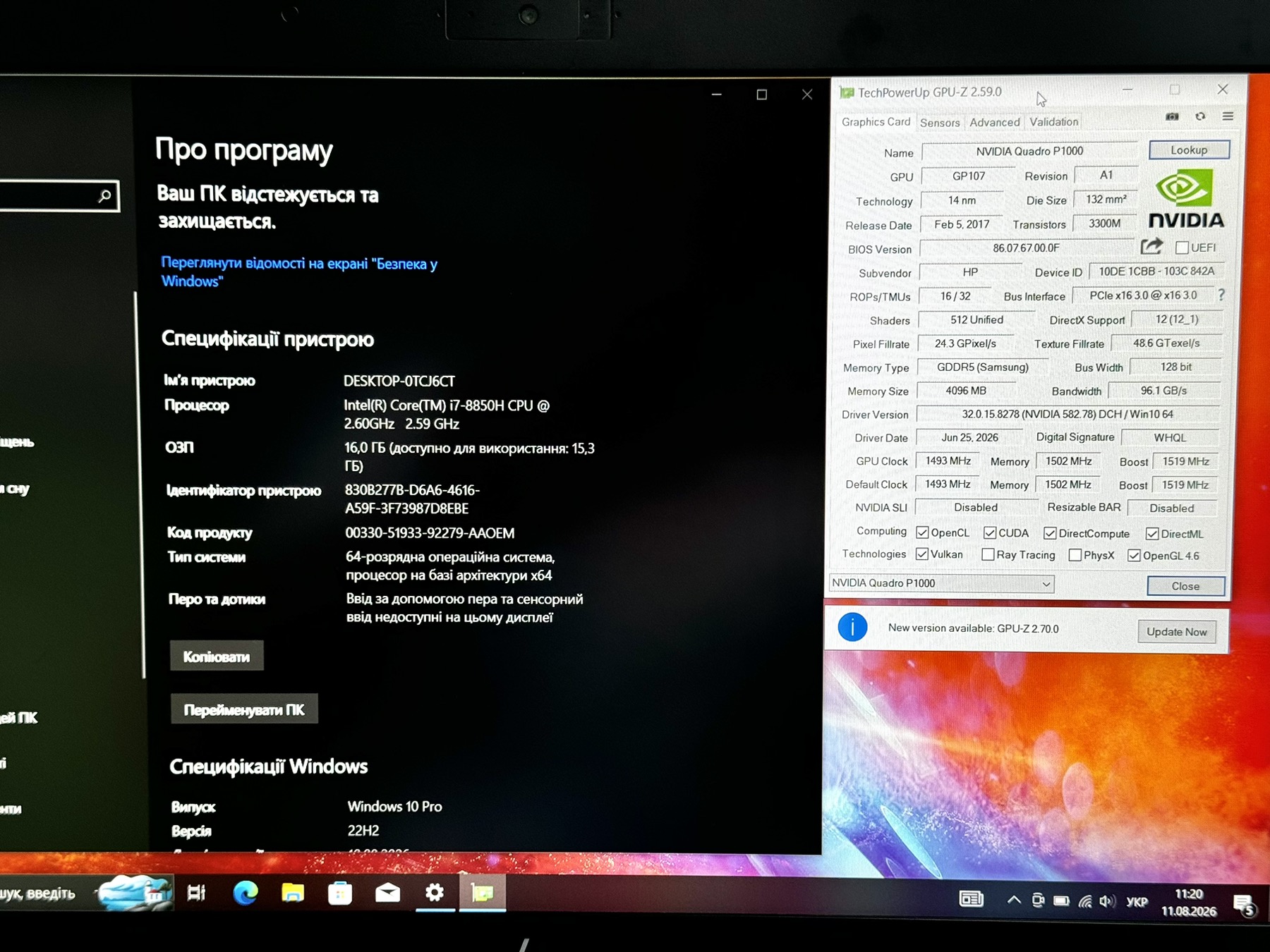Toggle the PhysX checkbox

[1075, 555]
